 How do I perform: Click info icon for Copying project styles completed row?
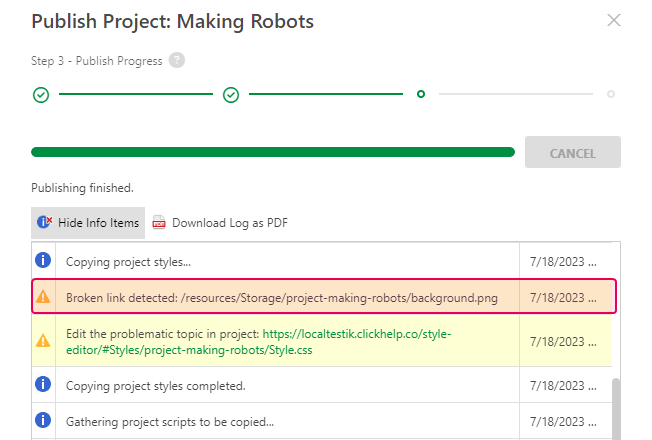(x=43, y=384)
